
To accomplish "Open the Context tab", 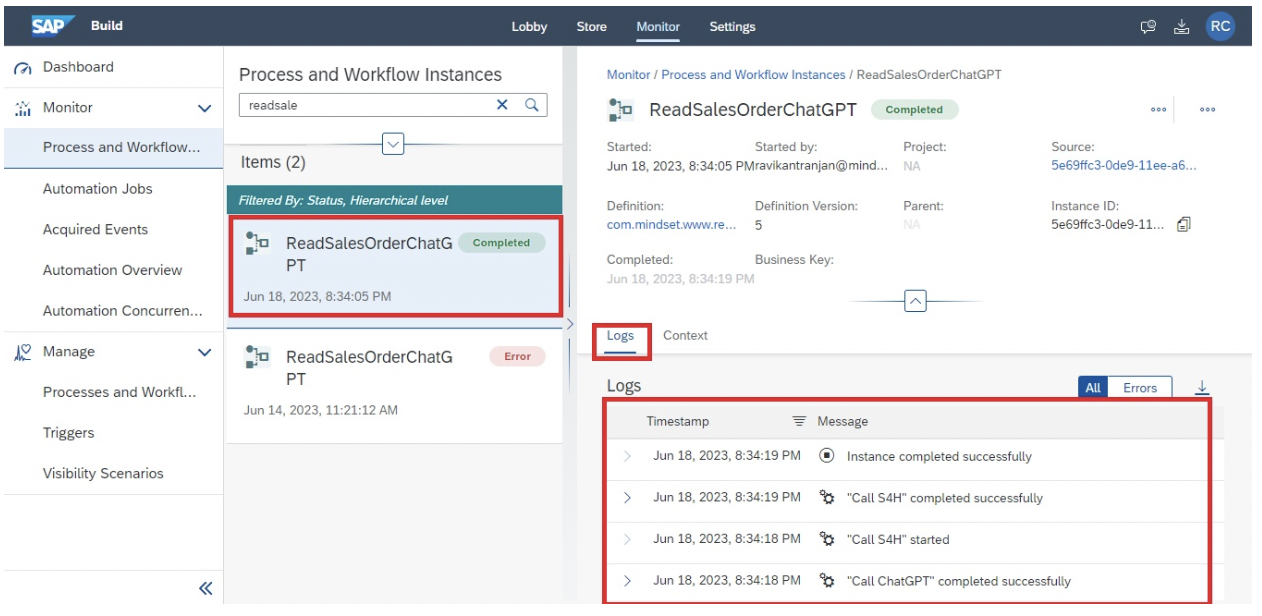I will tap(685, 336).
